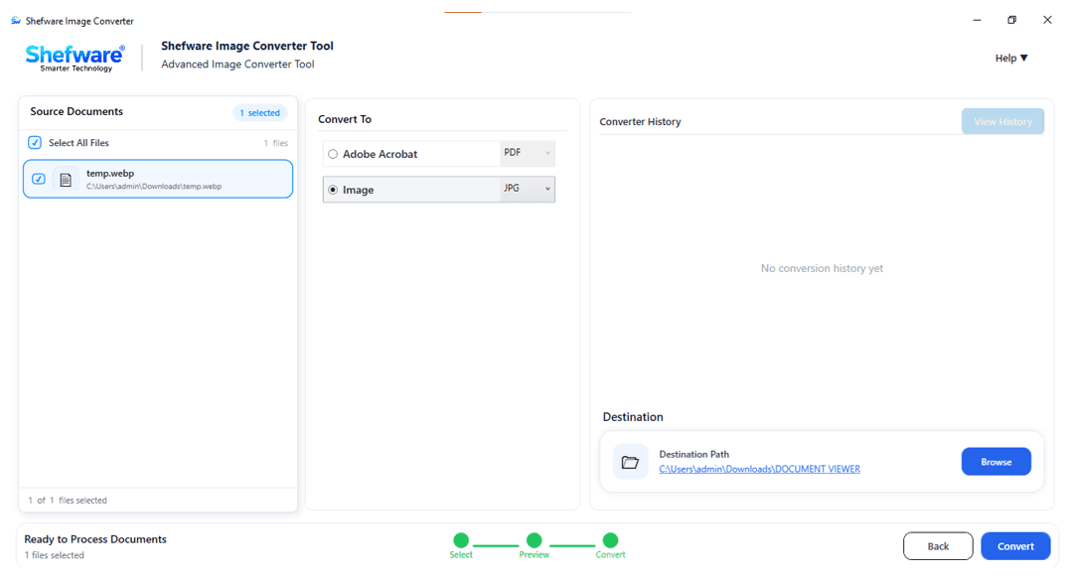Viewport: 1067px width, 580px height.
Task: Click the green Convert step circle
Action: tap(610, 541)
